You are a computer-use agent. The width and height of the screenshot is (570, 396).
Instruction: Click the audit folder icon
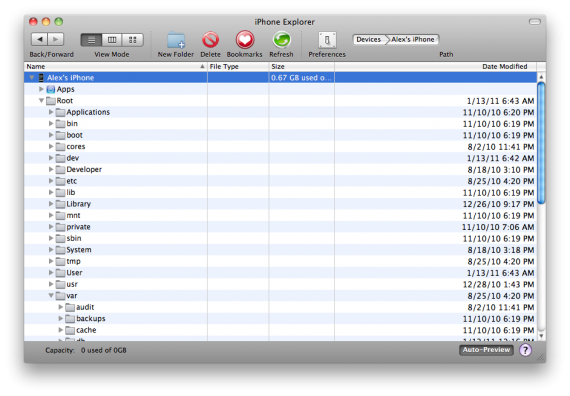(x=70, y=307)
